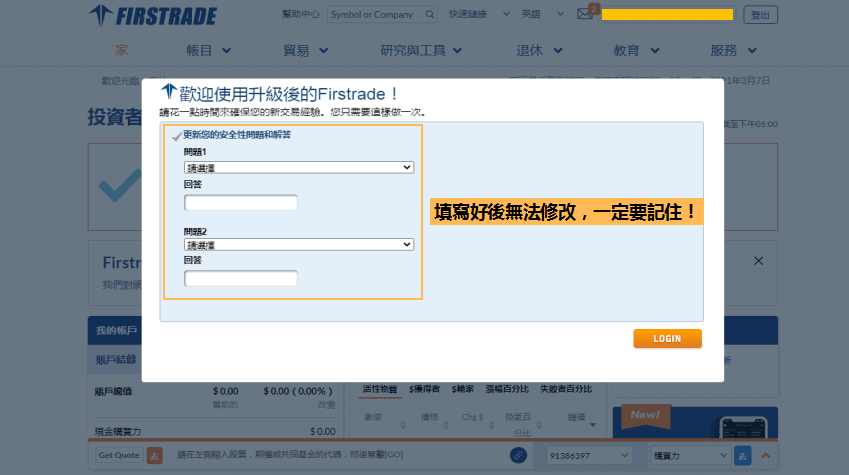Open the 研究與工具 research menu
The image size is (849, 475).
pos(421,50)
